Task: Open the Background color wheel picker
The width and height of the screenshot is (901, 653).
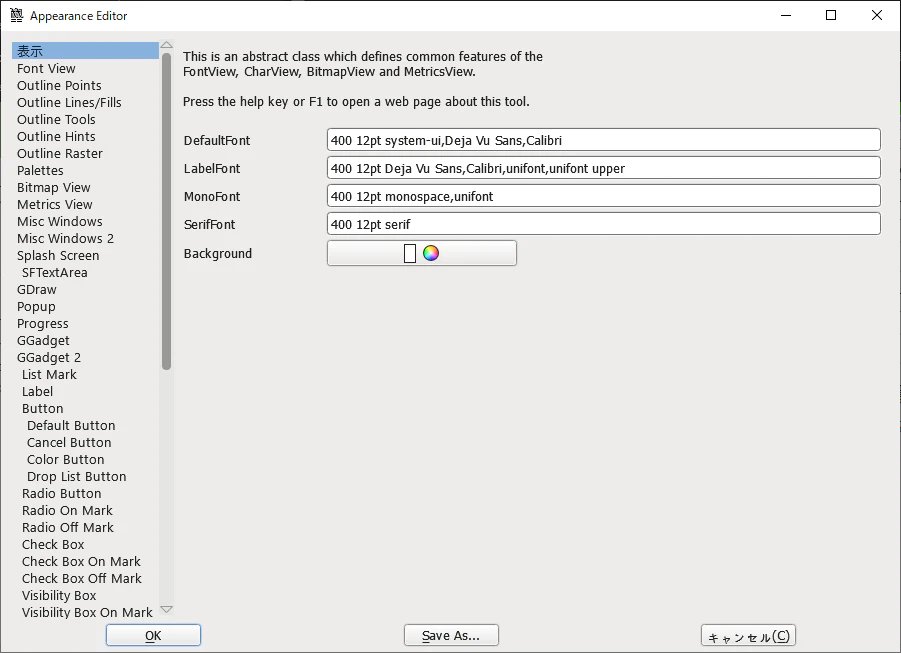Action: pos(431,253)
